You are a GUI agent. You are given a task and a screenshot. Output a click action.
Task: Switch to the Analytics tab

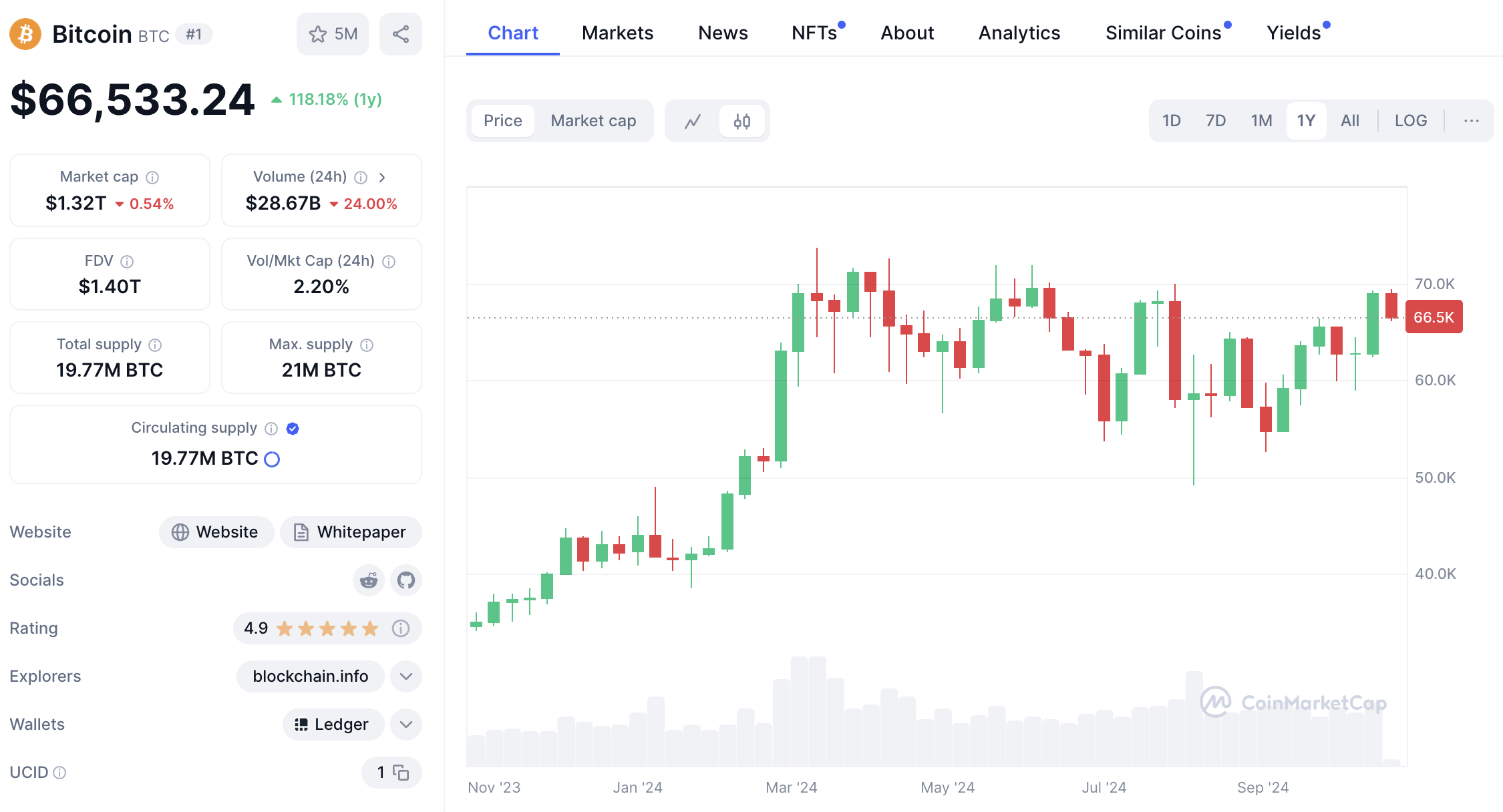(x=1019, y=33)
